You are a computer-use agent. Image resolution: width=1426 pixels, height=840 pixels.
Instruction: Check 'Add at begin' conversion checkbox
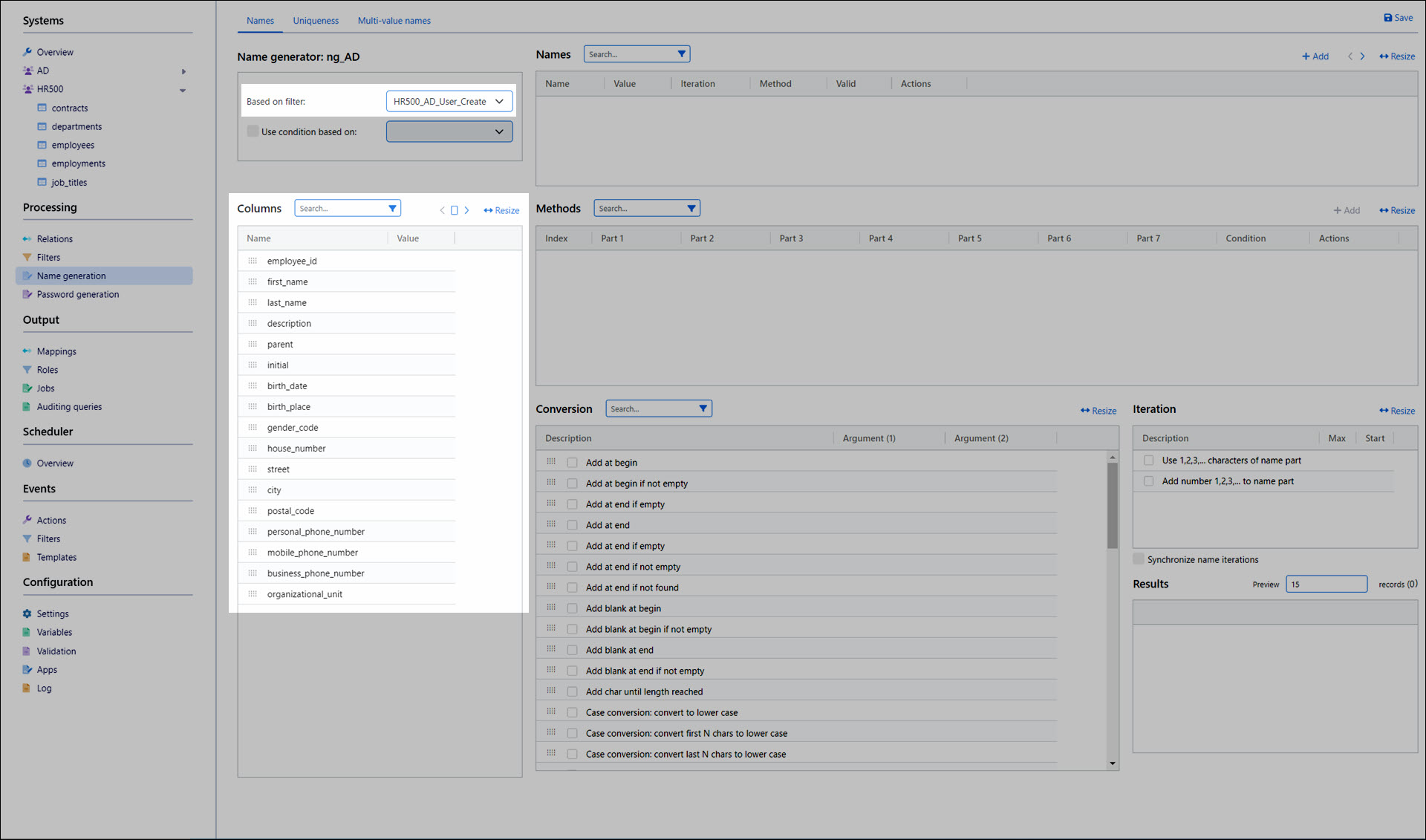(x=572, y=463)
